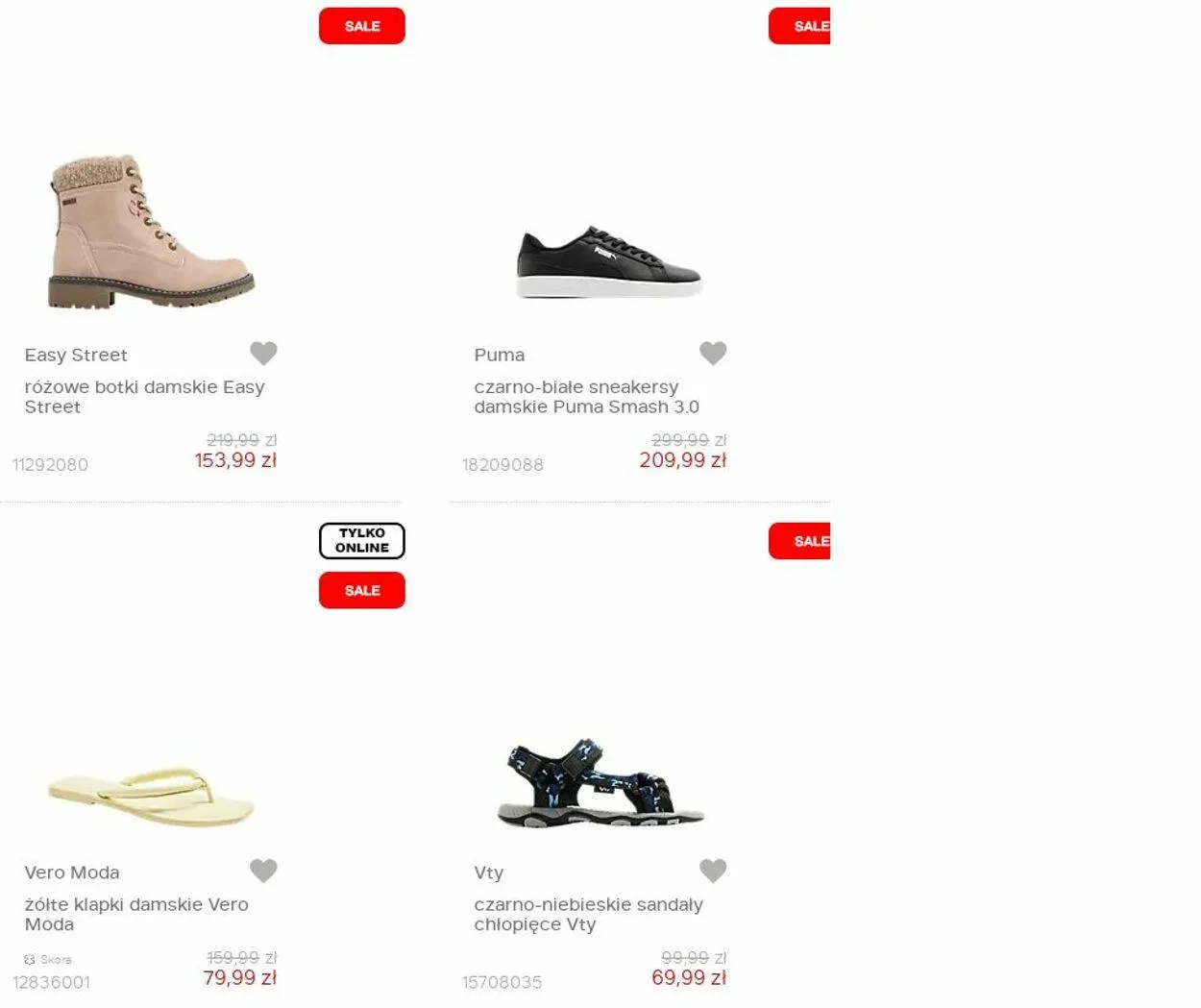Click the Puma brand name

(500, 355)
